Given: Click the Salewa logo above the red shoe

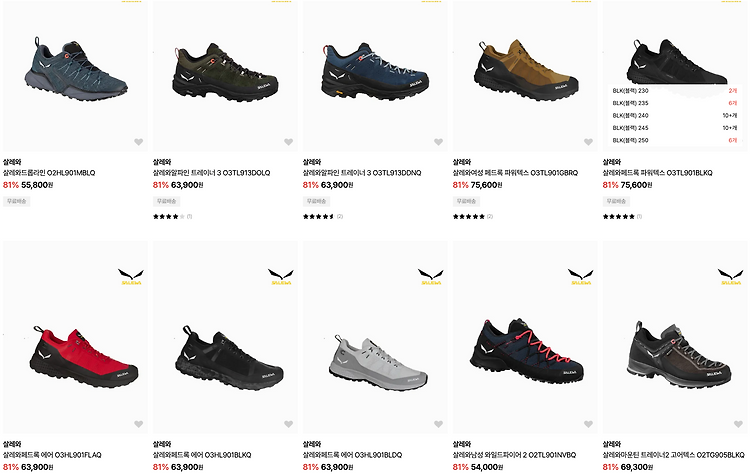Looking at the screenshot, I should 131,276.
